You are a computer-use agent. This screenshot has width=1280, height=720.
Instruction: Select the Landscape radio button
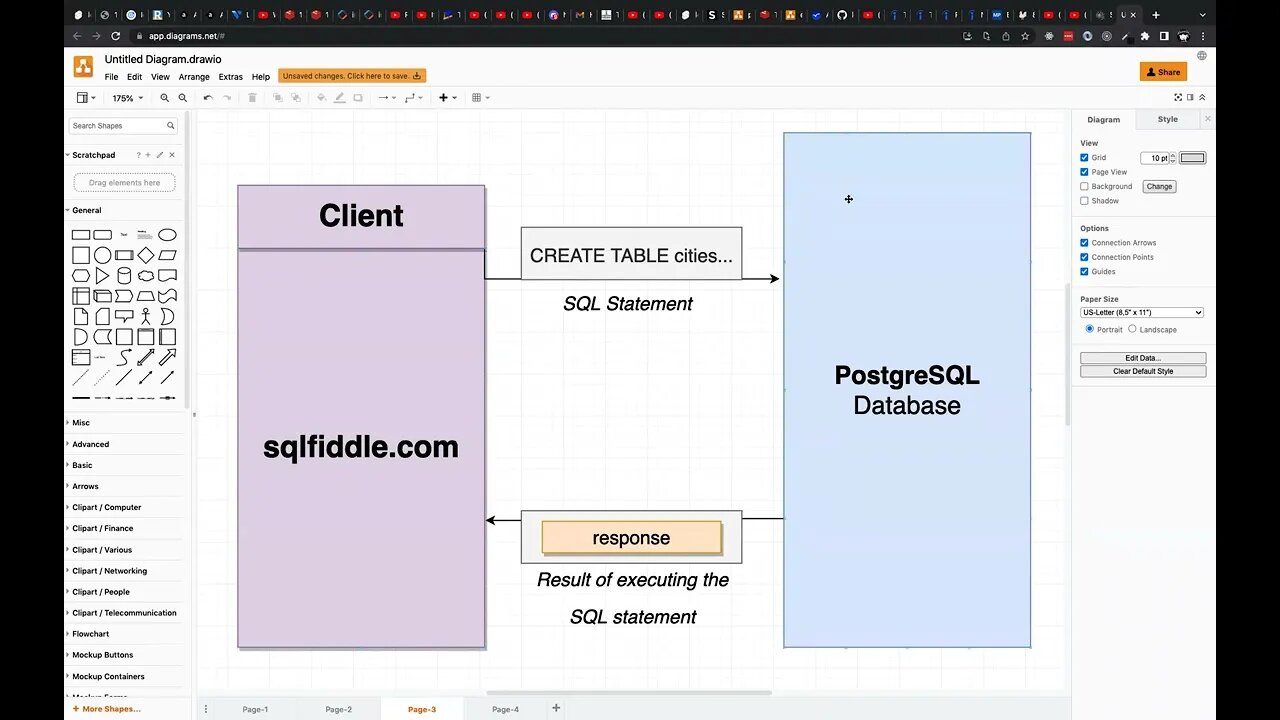[x=1132, y=329]
